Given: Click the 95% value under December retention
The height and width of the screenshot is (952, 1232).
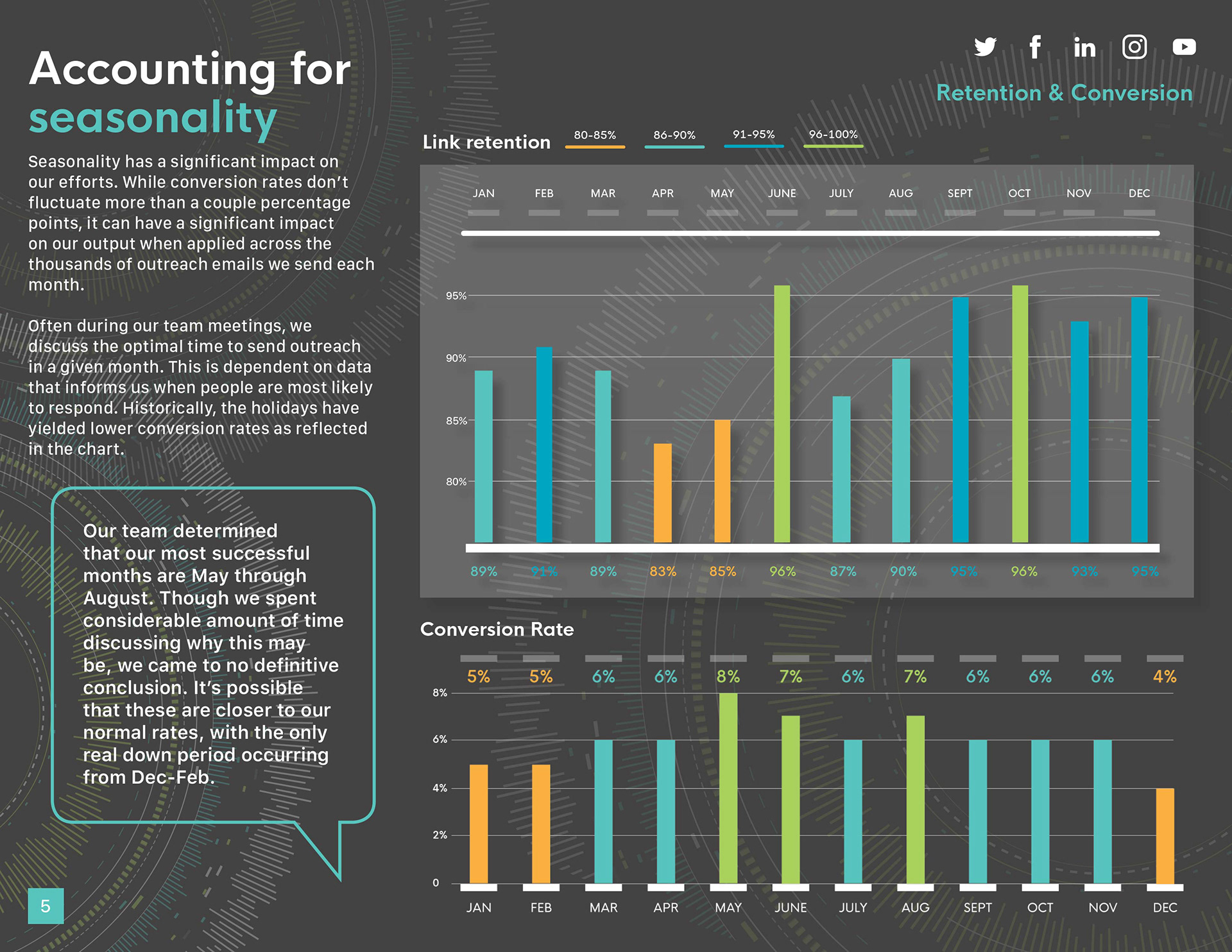Looking at the screenshot, I should click(x=1145, y=572).
